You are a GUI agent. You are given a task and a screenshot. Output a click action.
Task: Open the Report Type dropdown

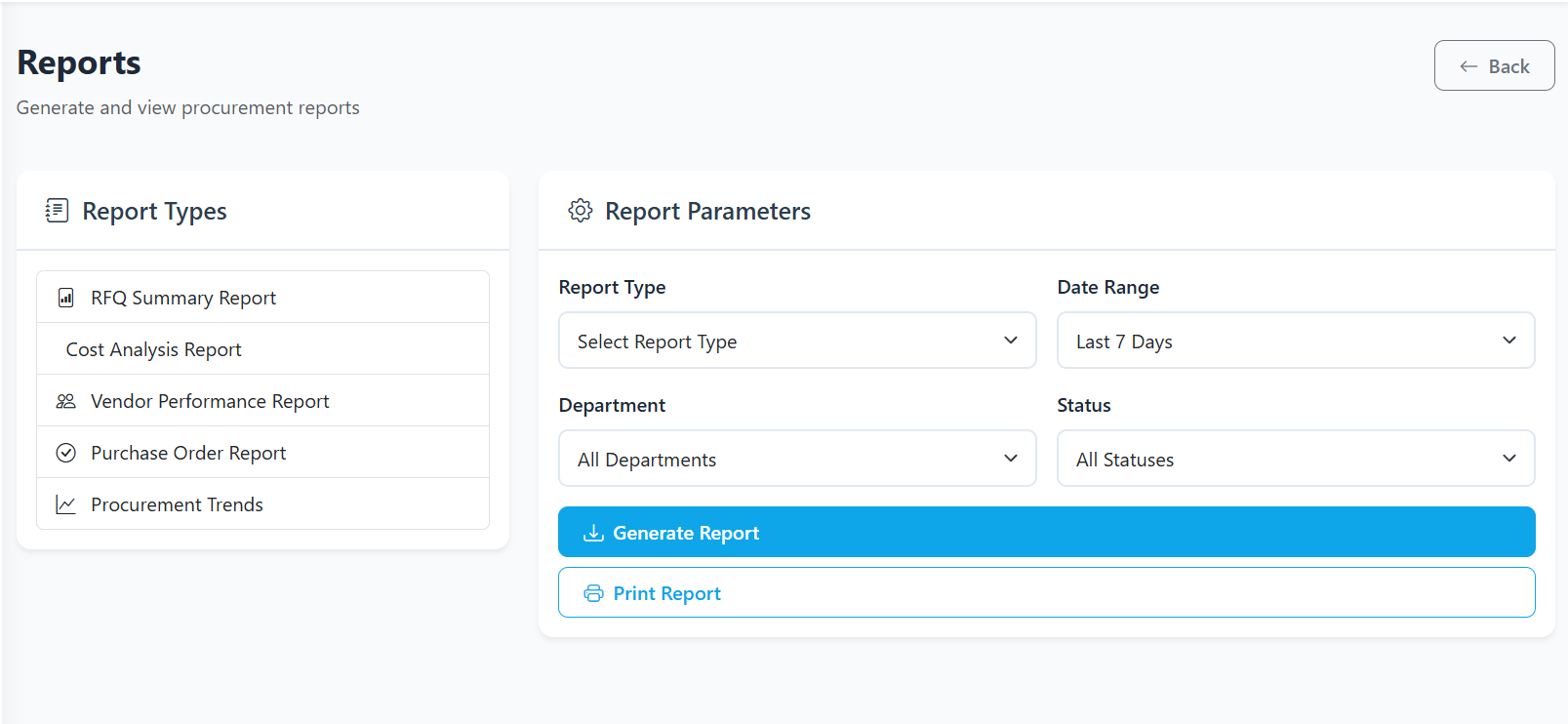(x=796, y=341)
